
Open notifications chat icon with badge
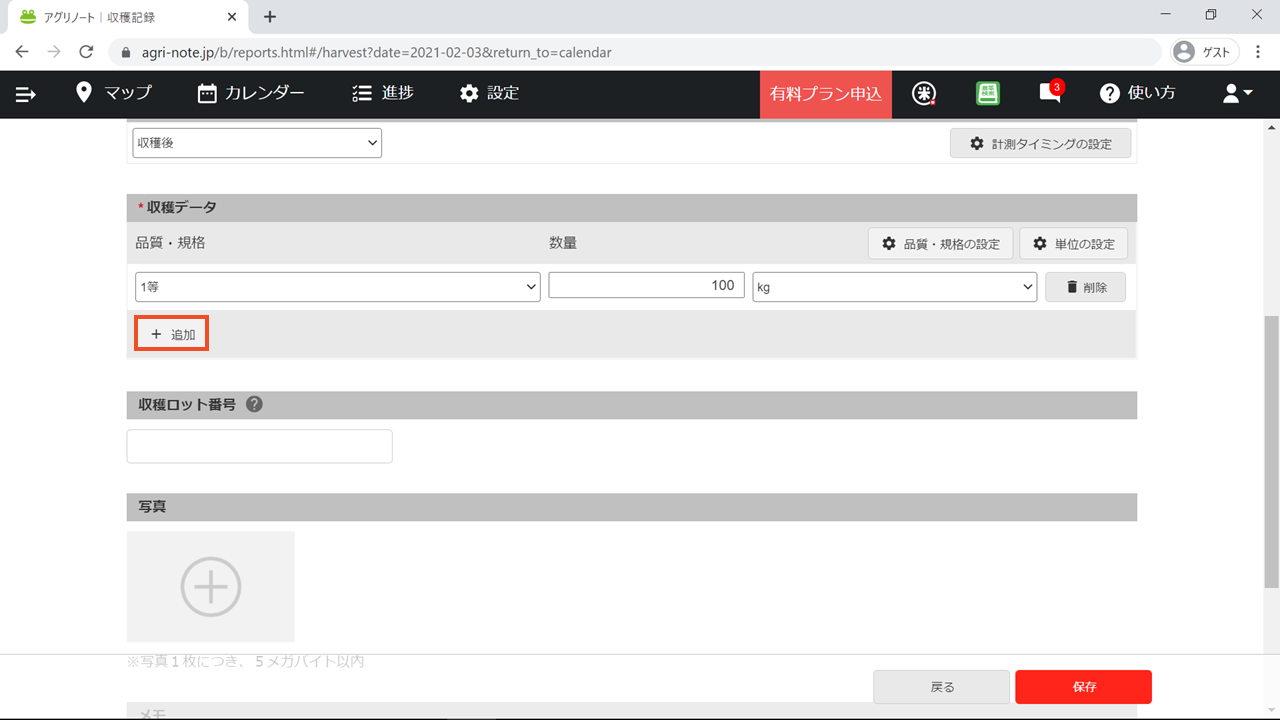(x=1050, y=92)
